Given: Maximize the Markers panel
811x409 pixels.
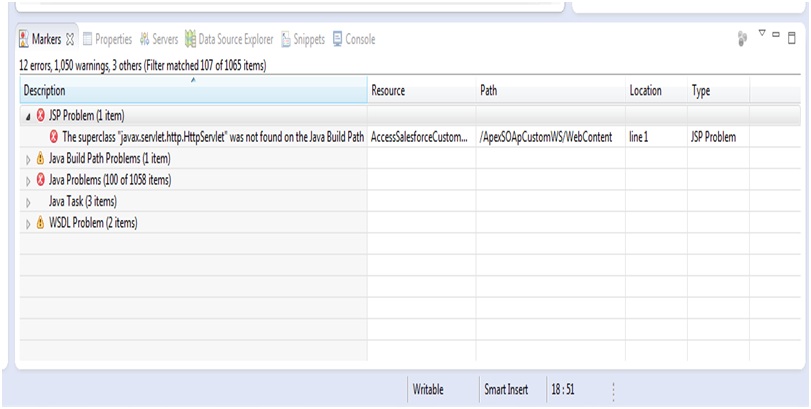Looking at the screenshot, I should pyautogui.click(x=791, y=38).
